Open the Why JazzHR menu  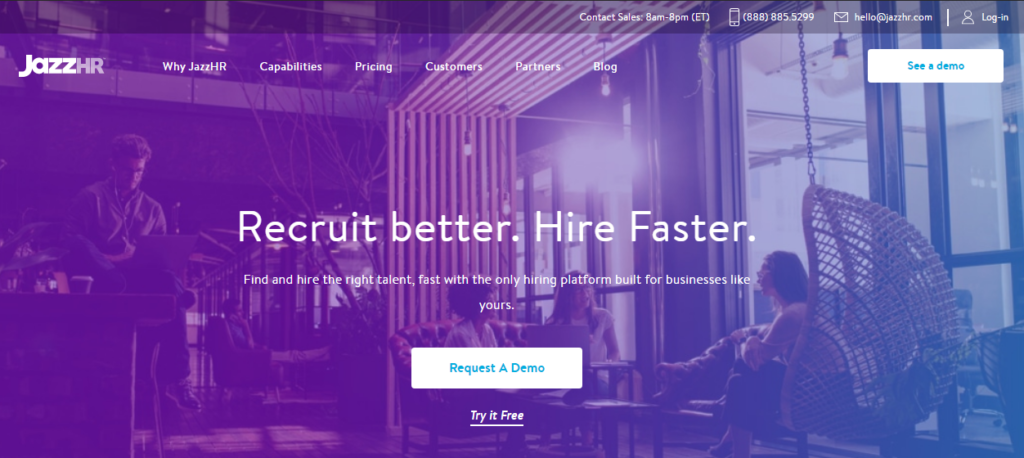[195, 67]
